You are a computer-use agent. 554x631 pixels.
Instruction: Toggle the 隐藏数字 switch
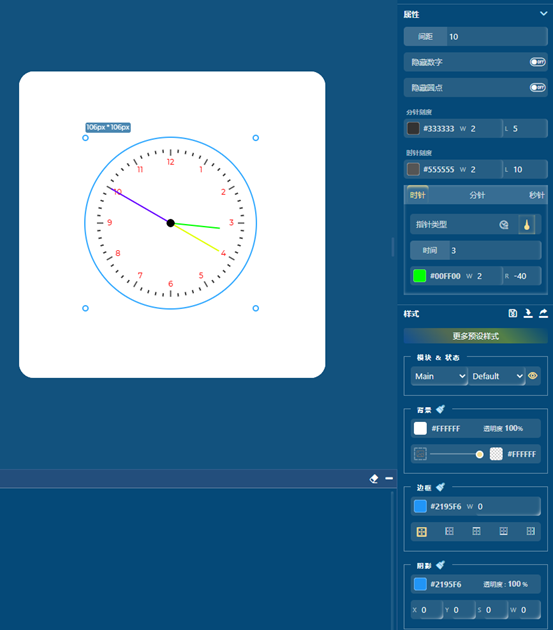(x=538, y=62)
